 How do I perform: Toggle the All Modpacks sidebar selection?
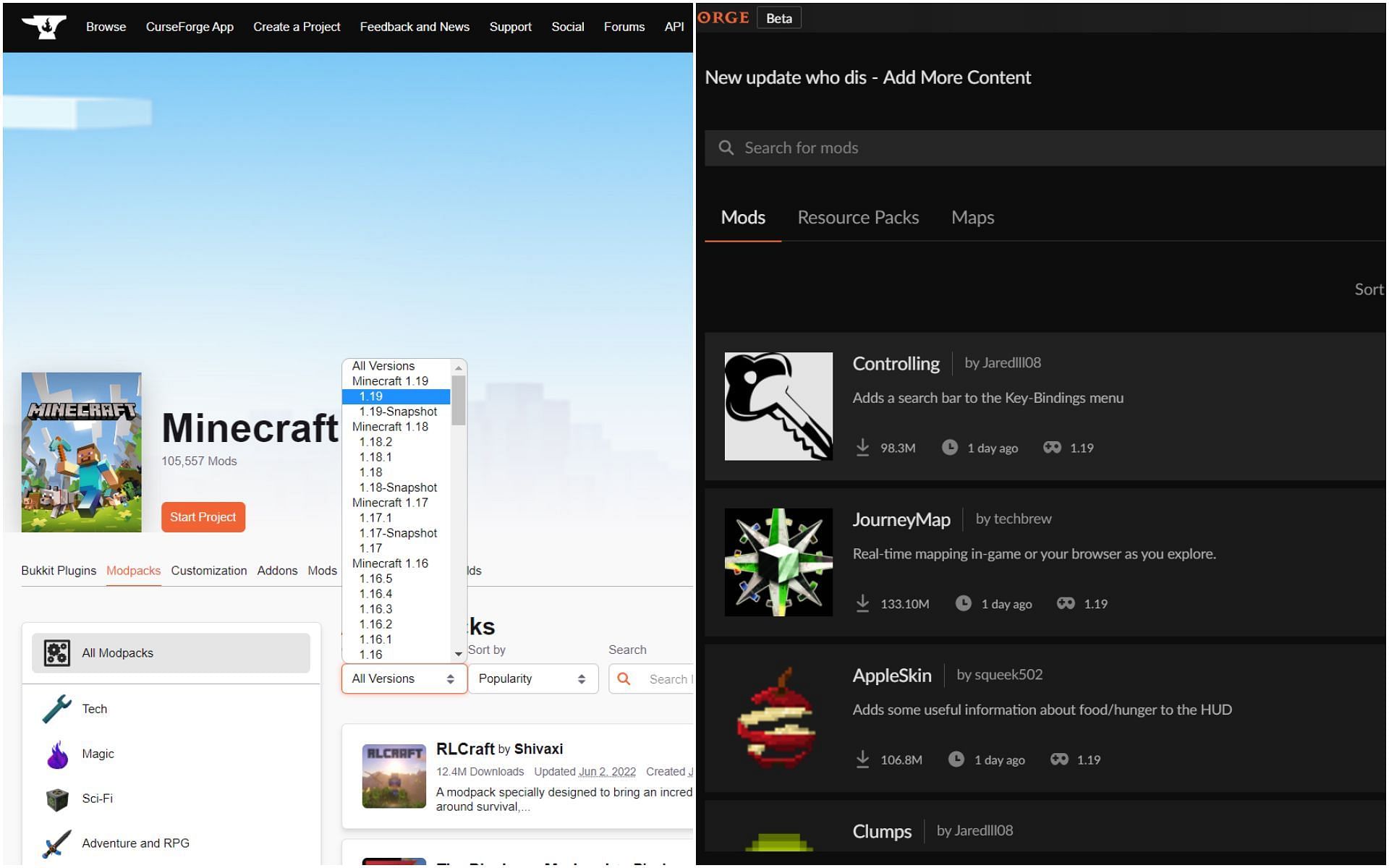pos(171,652)
